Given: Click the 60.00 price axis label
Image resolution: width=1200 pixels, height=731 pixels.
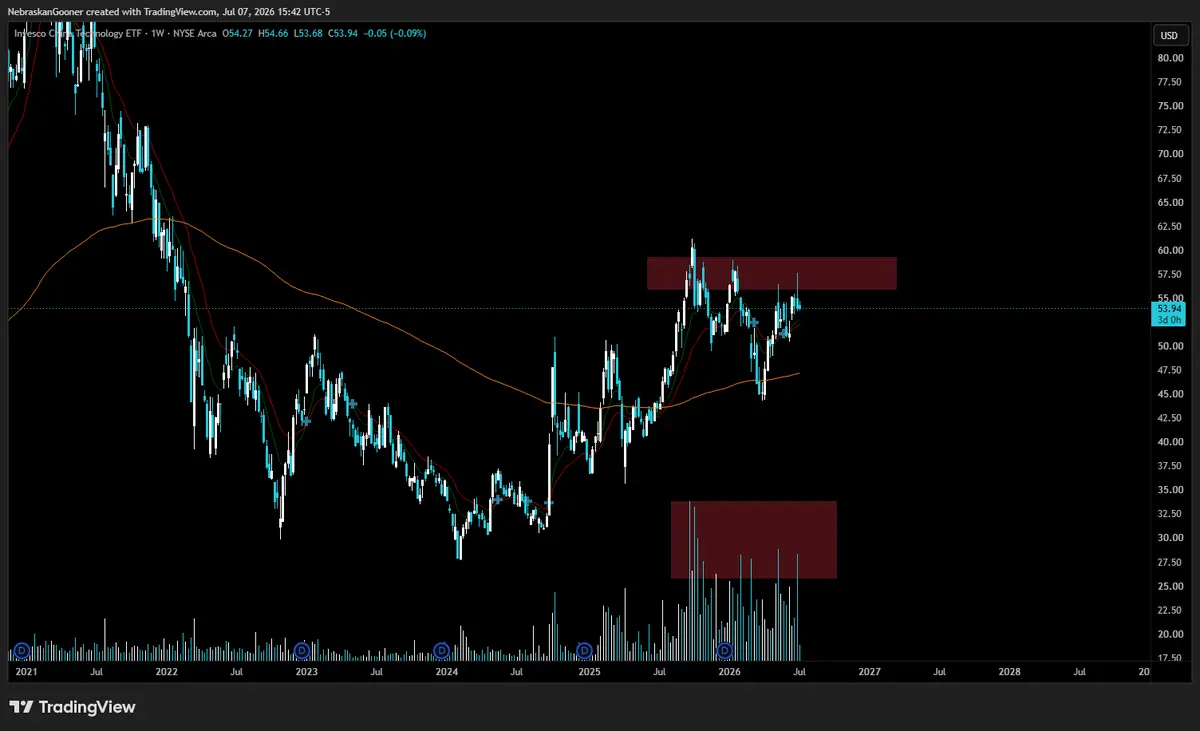Looking at the screenshot, I should click(x=1170, y=250).
